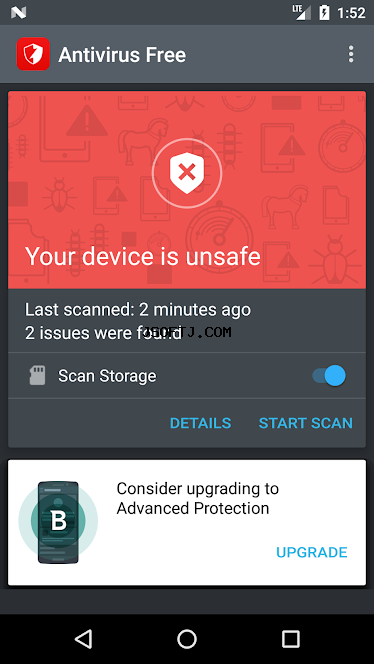Tap the battery charging indicator
Viewport: 374px width, 664px height.
324,13
